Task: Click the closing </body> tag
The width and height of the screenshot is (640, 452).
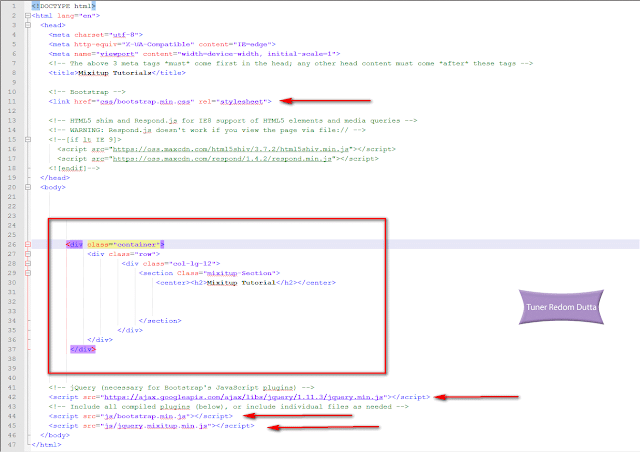Action: point(55,435)
